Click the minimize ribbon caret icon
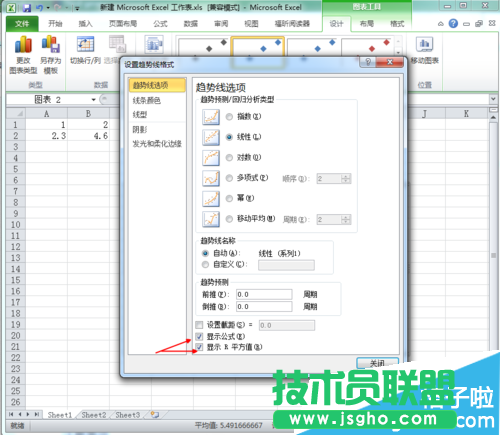Screen dimensions: 500x435 point(441,24)
